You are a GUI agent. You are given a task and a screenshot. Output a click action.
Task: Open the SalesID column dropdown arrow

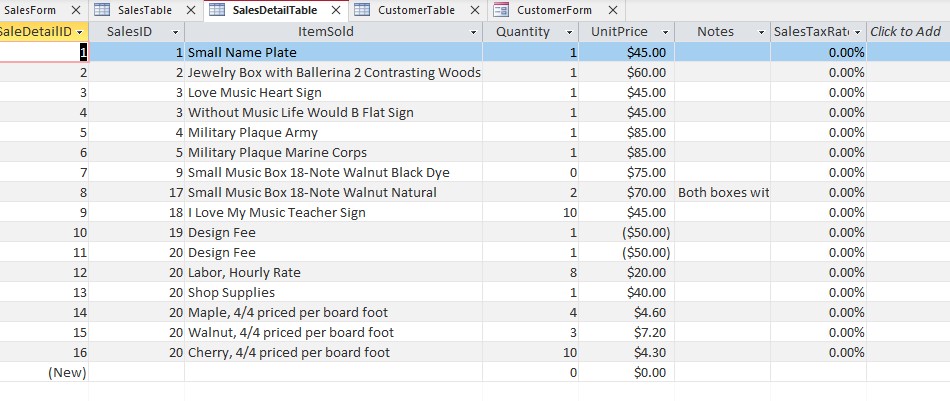pyautogui.click(x=176, y=32)
